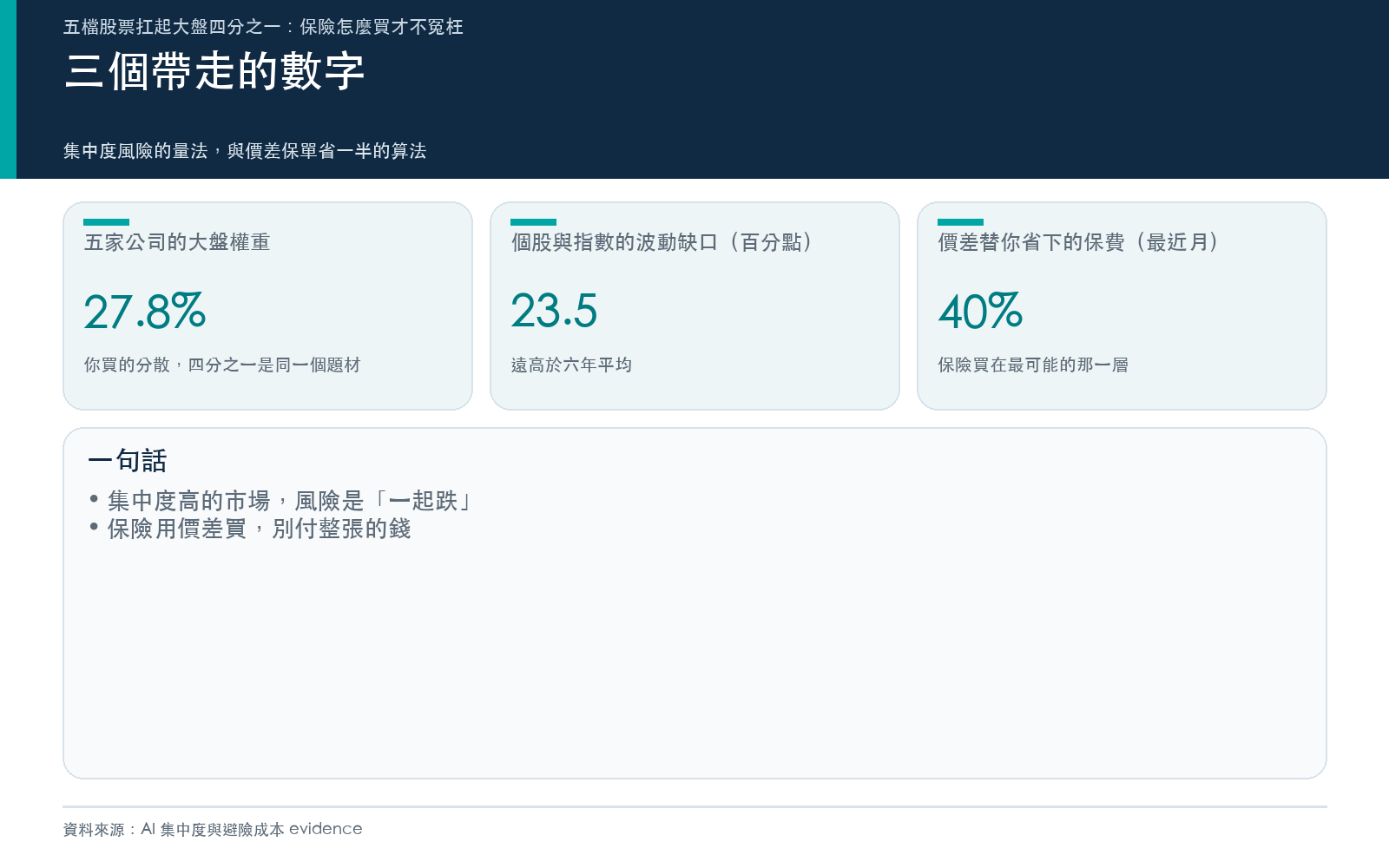Click the 40% figure
This screenshot has height=868, width=1389.
coord(981,311)
